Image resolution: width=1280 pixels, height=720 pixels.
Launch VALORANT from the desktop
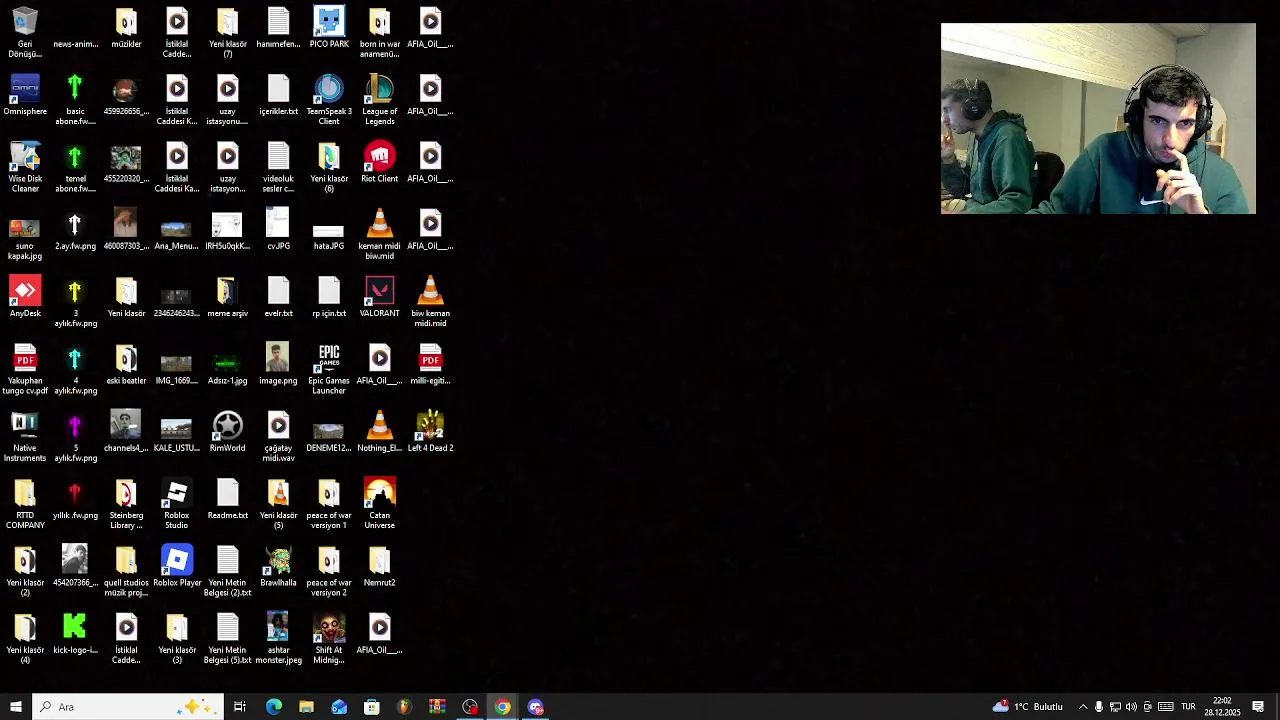click(379, 297)
